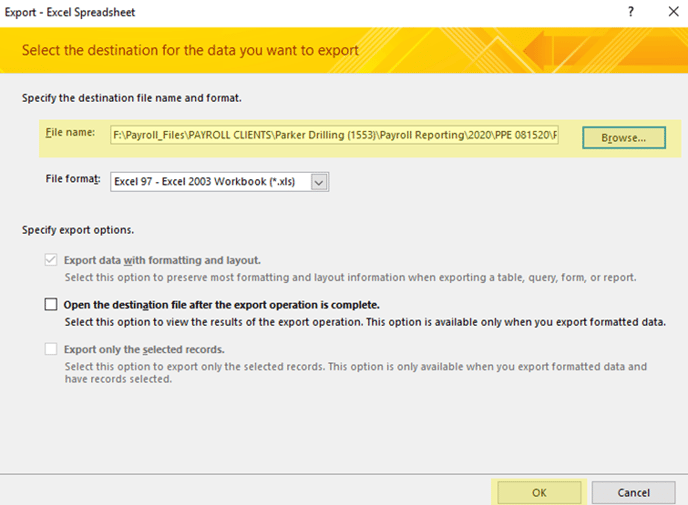
Task: Click the "Specify export options." heading text
Action: click(78, 230)
